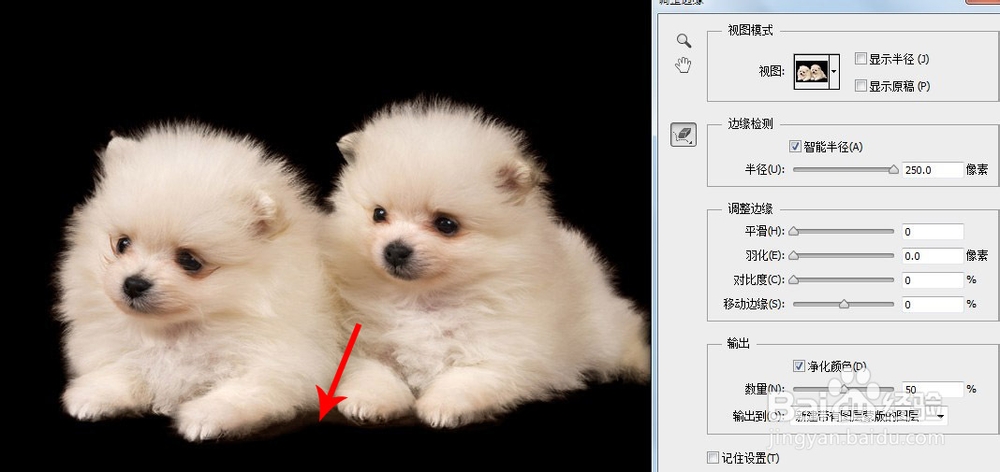Click the 半径 value field showing 250.0
Screen dimensions: 1000x472
[932, 170]
